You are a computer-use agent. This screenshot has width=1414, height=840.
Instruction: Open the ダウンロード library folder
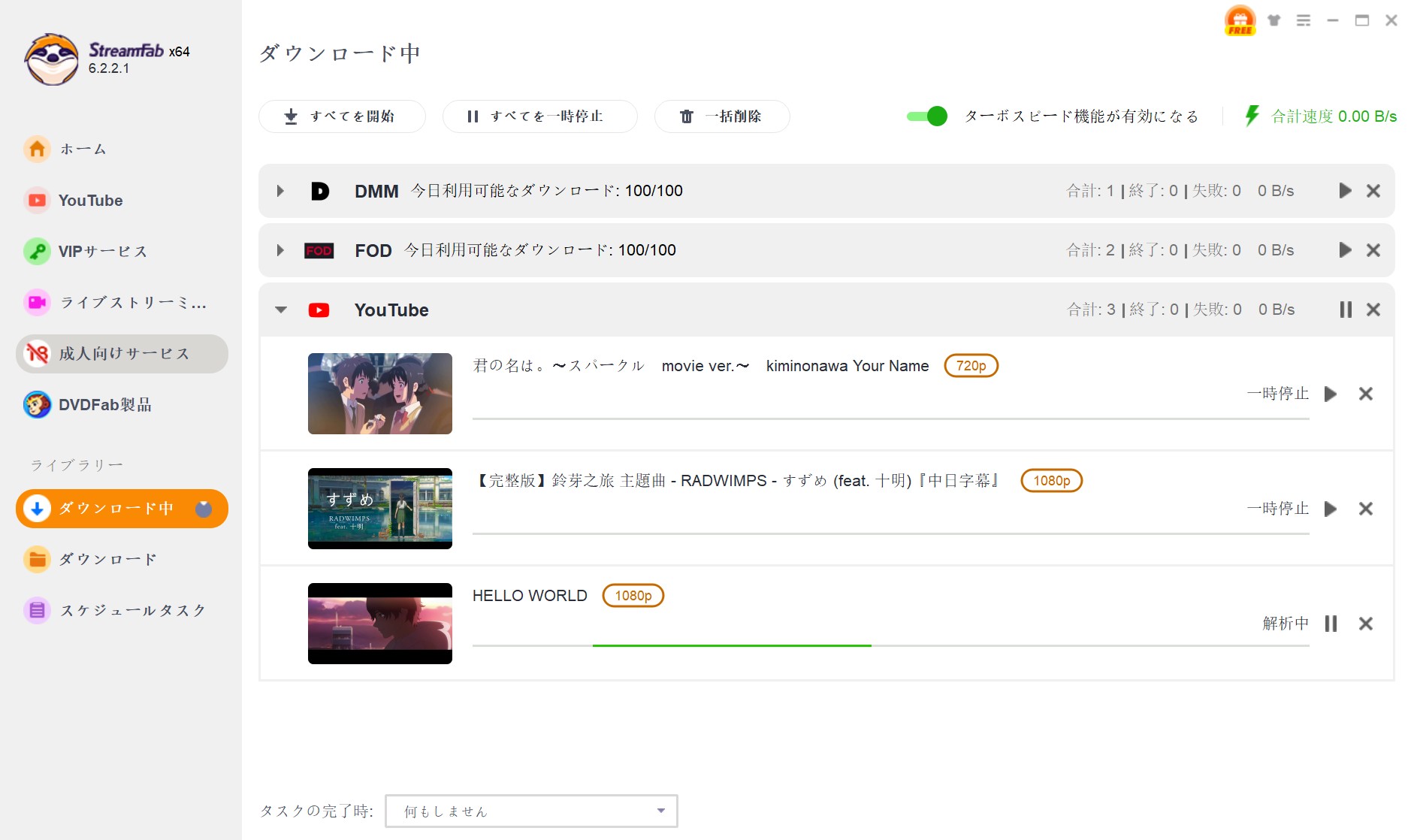pos(122,559)
